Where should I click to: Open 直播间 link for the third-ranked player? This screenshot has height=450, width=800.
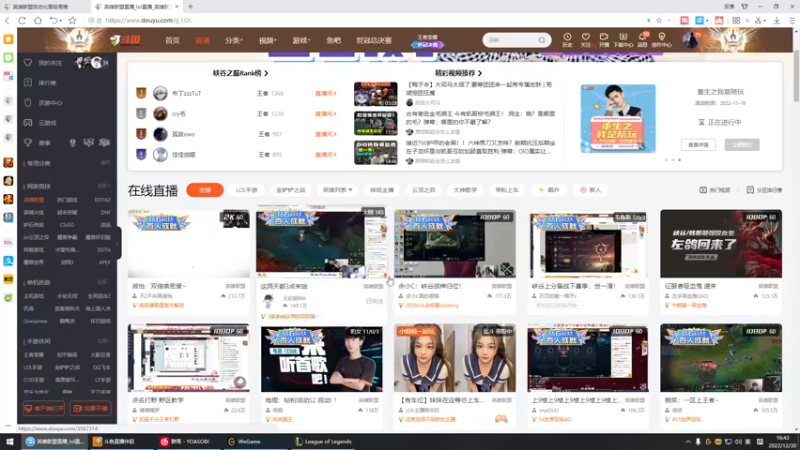point(326,134)
